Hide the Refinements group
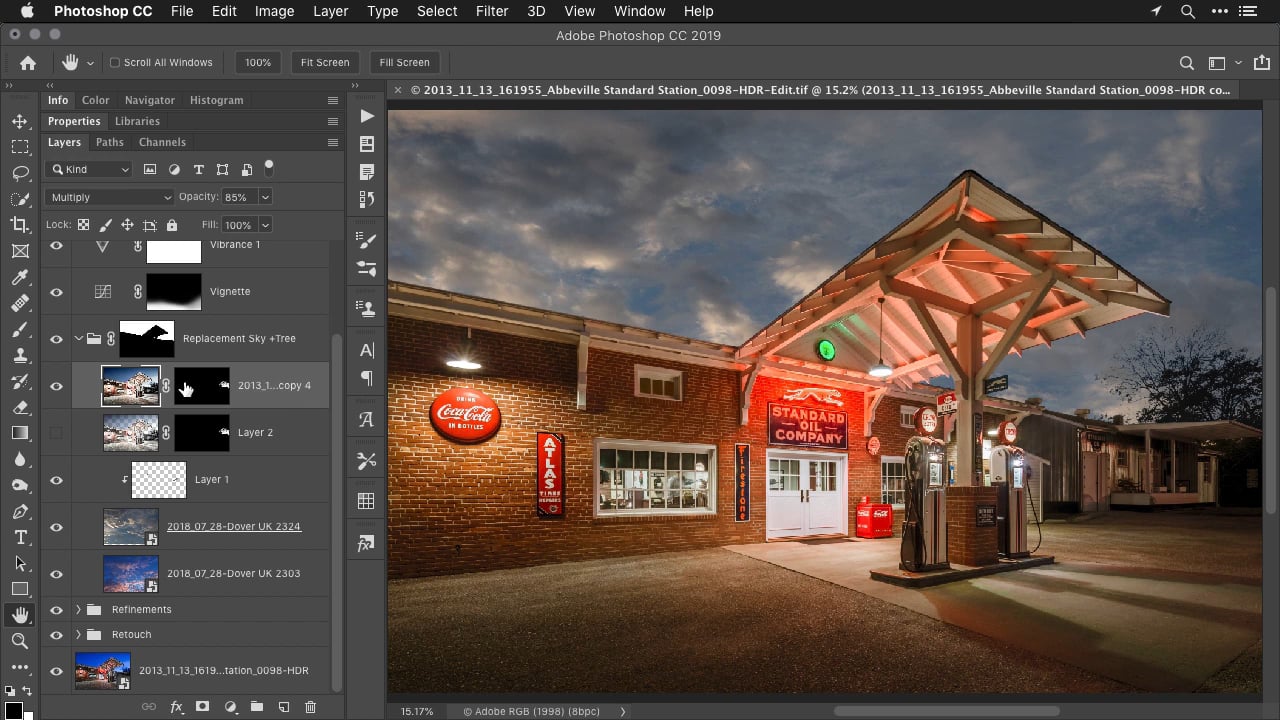The image size is (1280, 720). point(56,610)
